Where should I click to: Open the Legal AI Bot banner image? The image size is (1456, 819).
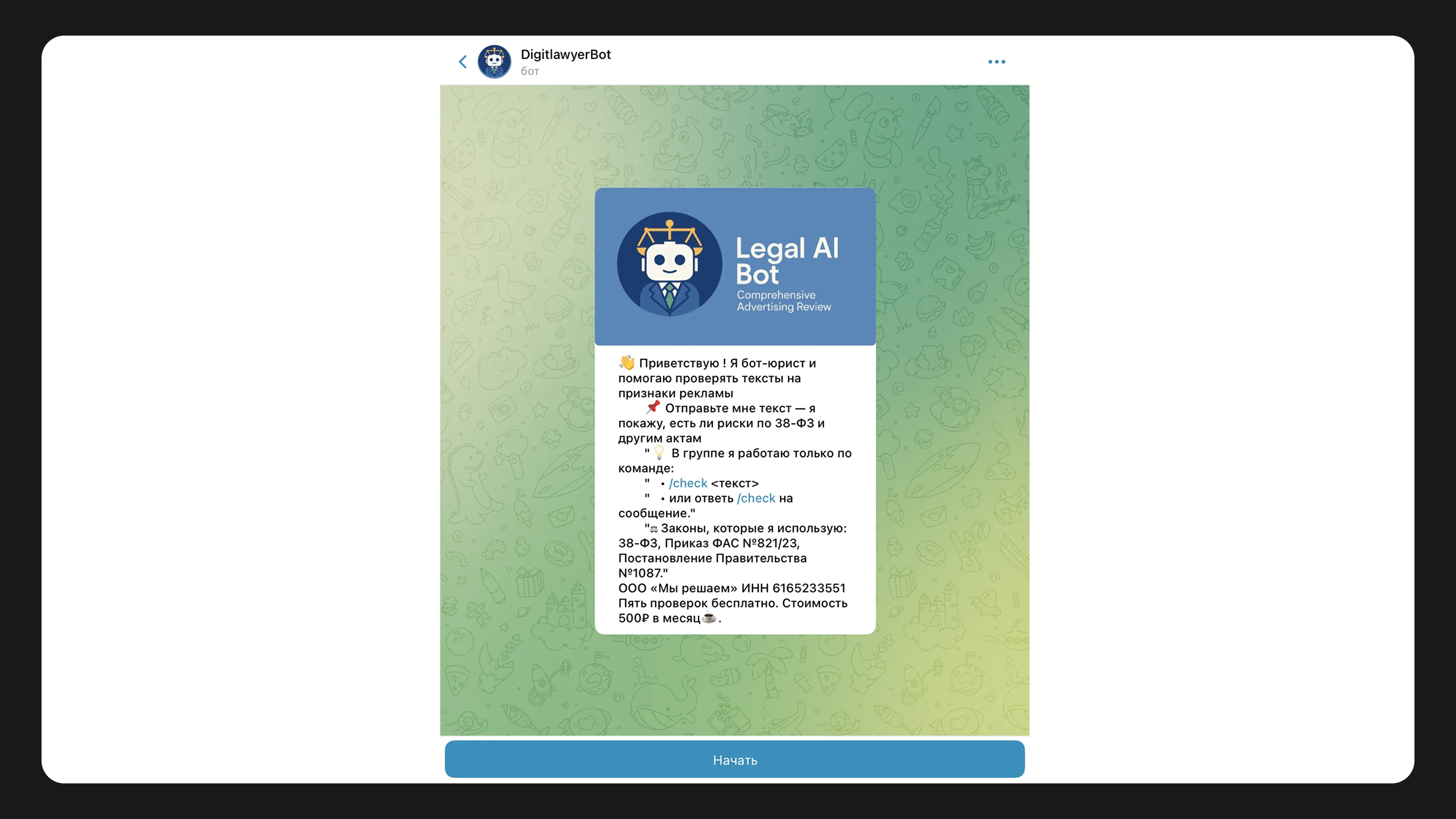[x=735, y=266]
